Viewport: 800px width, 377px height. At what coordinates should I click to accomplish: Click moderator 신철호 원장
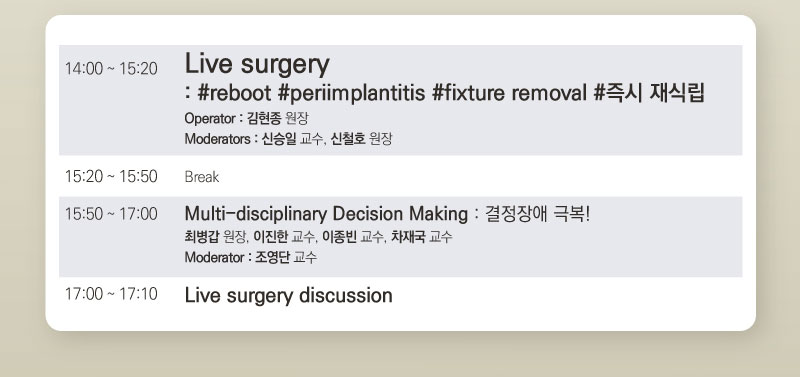click(x=361, y=139)
